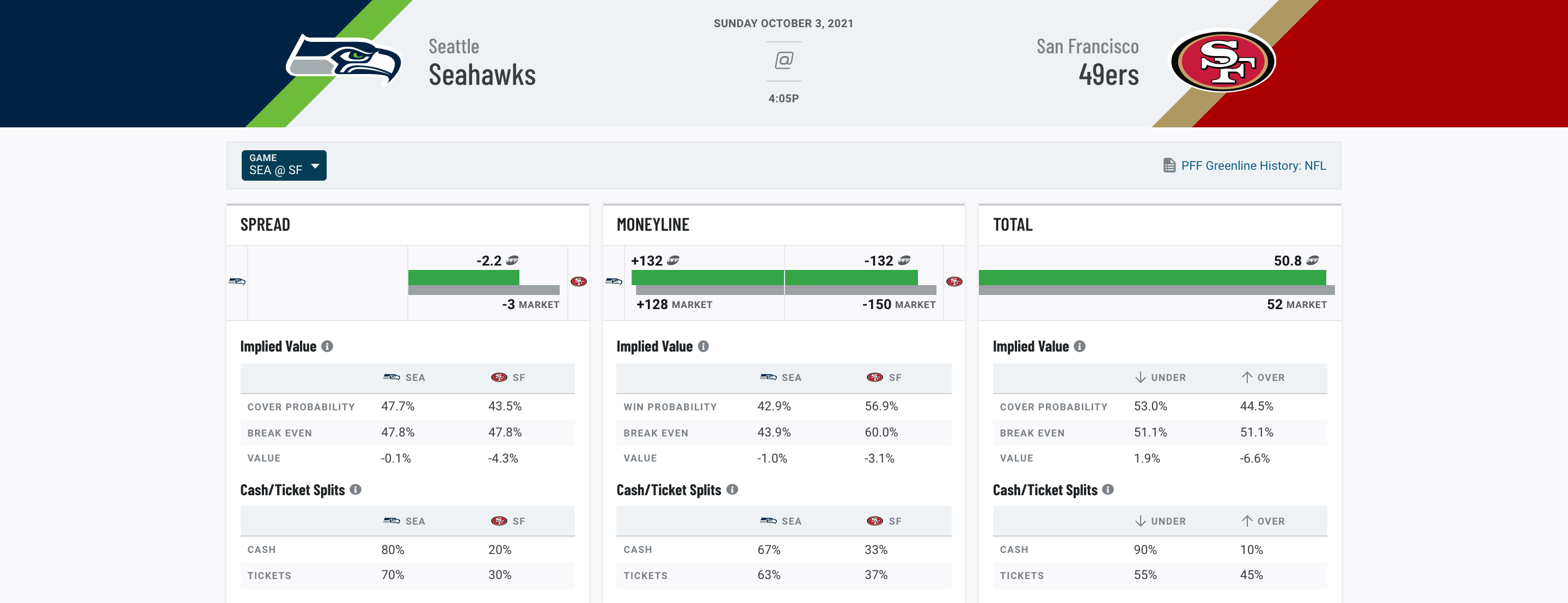
Task: Click the PFF Greenline History document icon
Action: [1169, 165]
